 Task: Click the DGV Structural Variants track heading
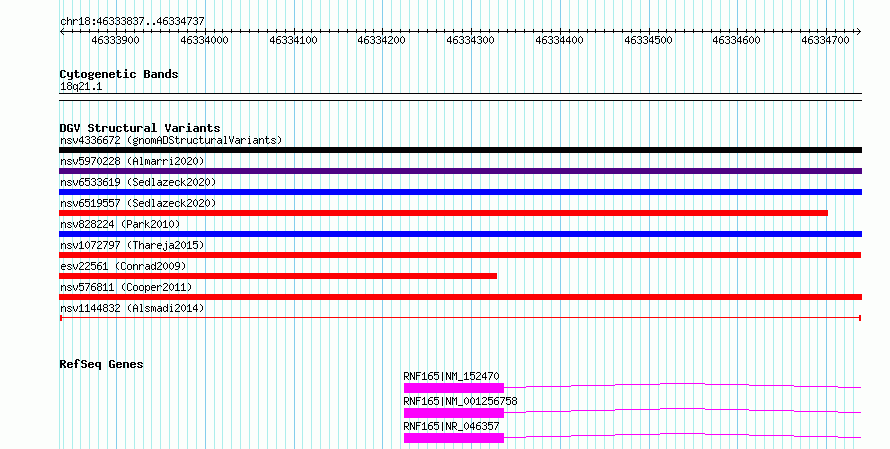(140, 128)
